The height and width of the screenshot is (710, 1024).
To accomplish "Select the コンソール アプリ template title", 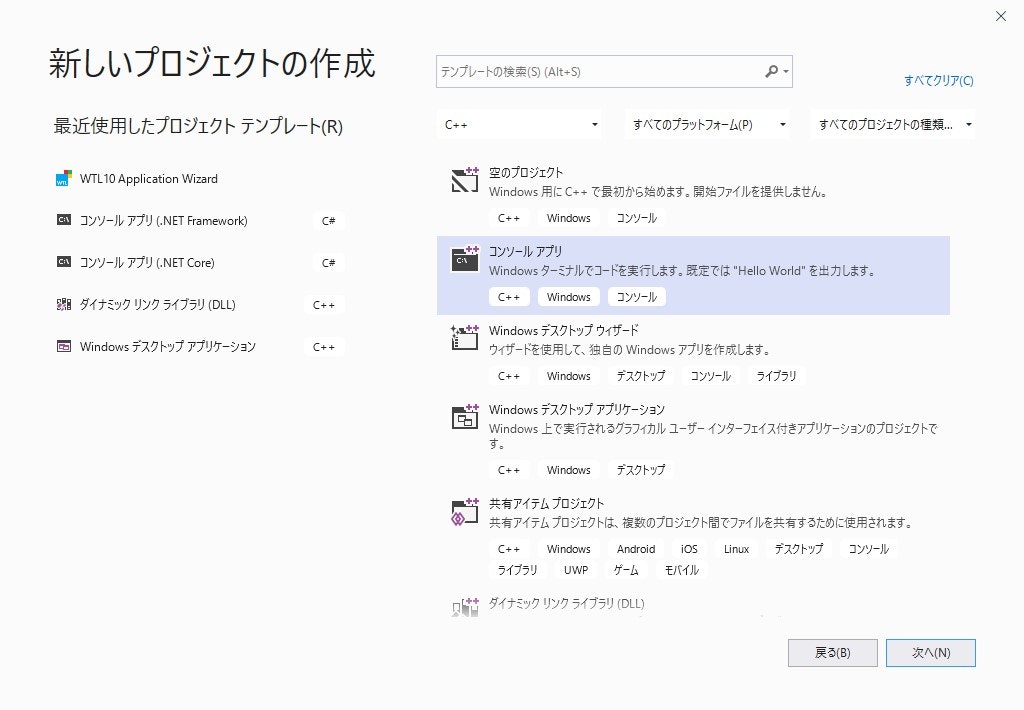I will click(525, 251).
